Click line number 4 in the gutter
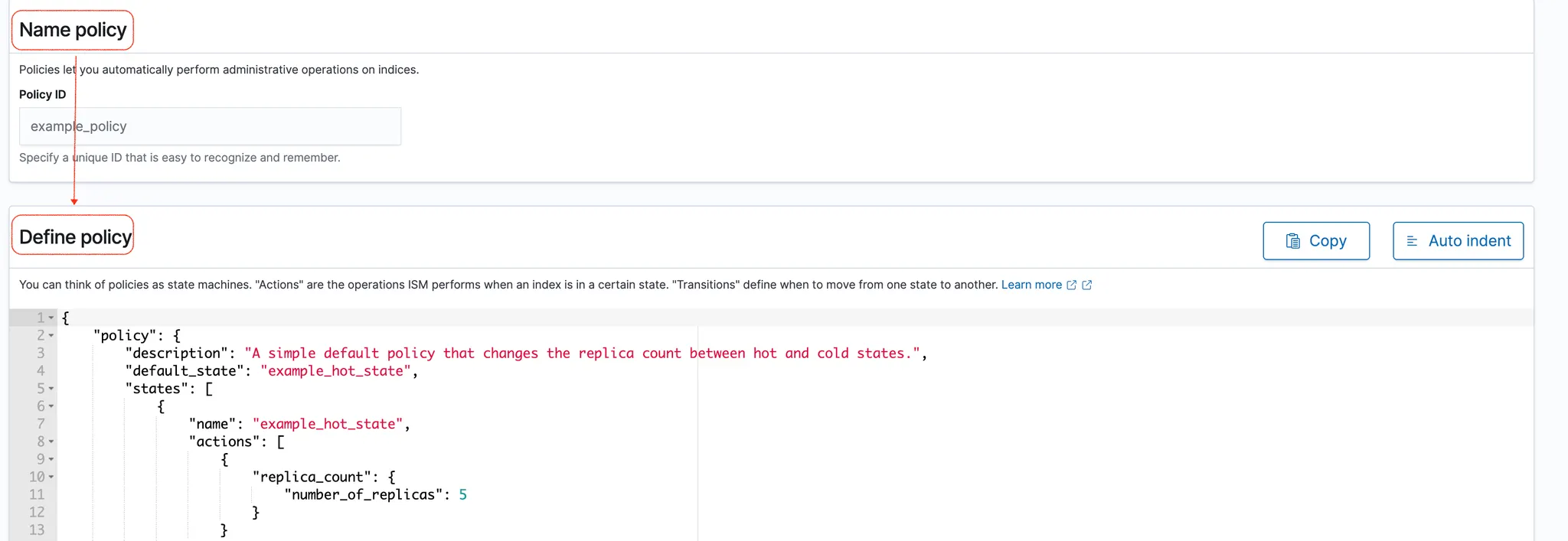Image resolution: width=1568 pixels, height=541 pixels. tap(41, 371)
